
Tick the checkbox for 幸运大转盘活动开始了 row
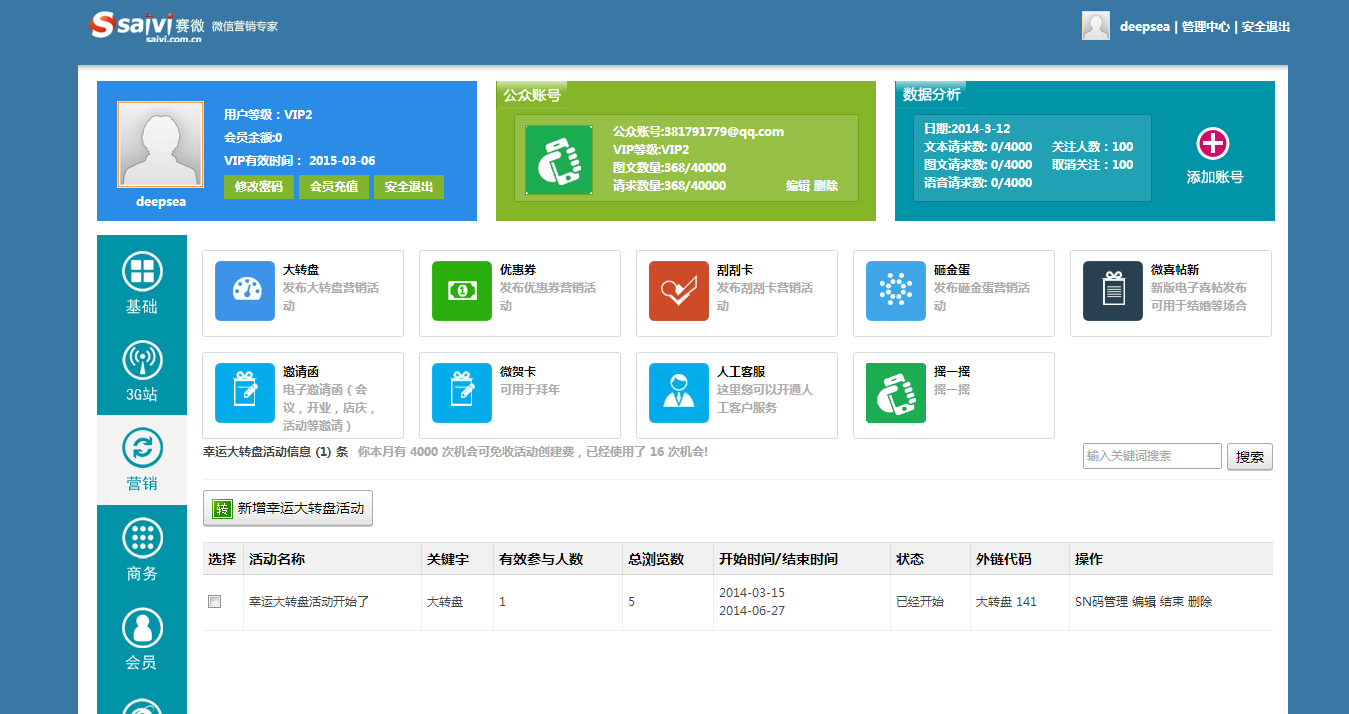[214, 602]
